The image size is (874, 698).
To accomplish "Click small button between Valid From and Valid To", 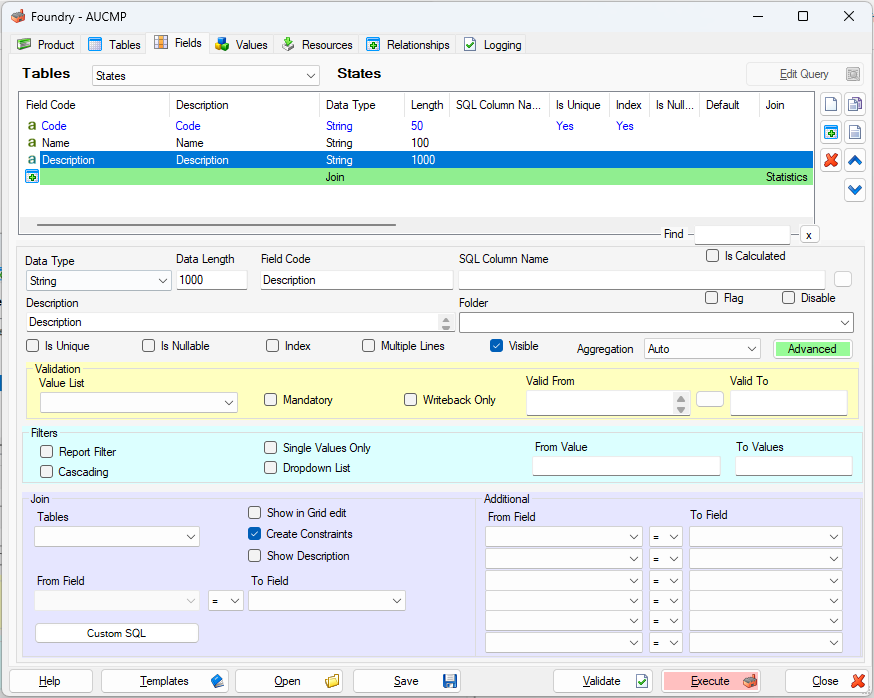I will click(710, 399).
